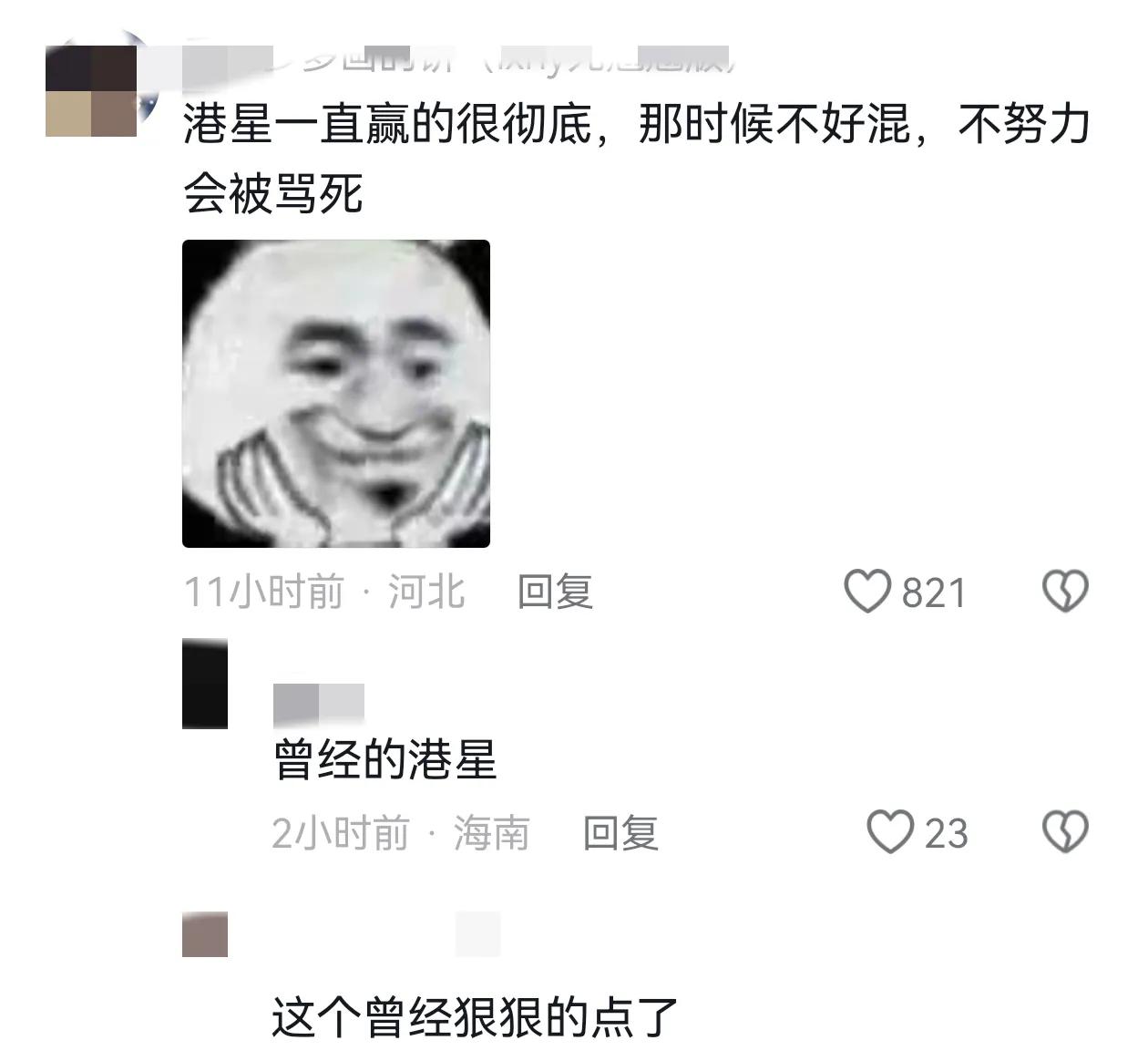Open the panda-face meme image
This screenshot has width=1148, height=1061.
336,394
